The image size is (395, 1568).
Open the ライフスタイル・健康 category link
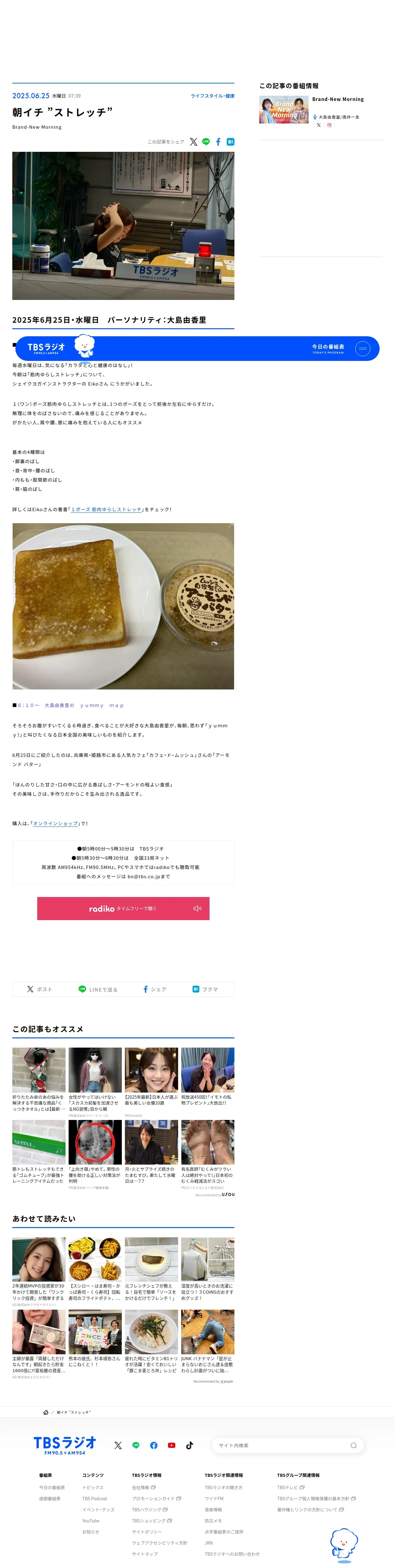(x=213, y=96)
